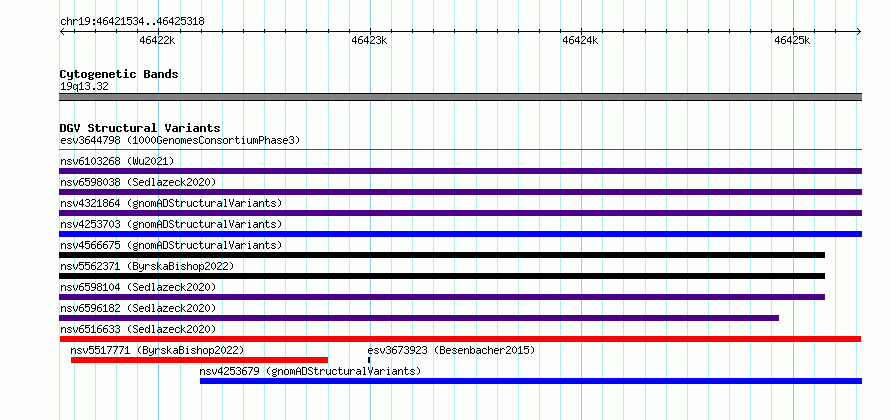Viewport: 890px width, 420px height.
Task: Open the esv3673923 (Besenbacher2015) label
Action: [451, 350]
